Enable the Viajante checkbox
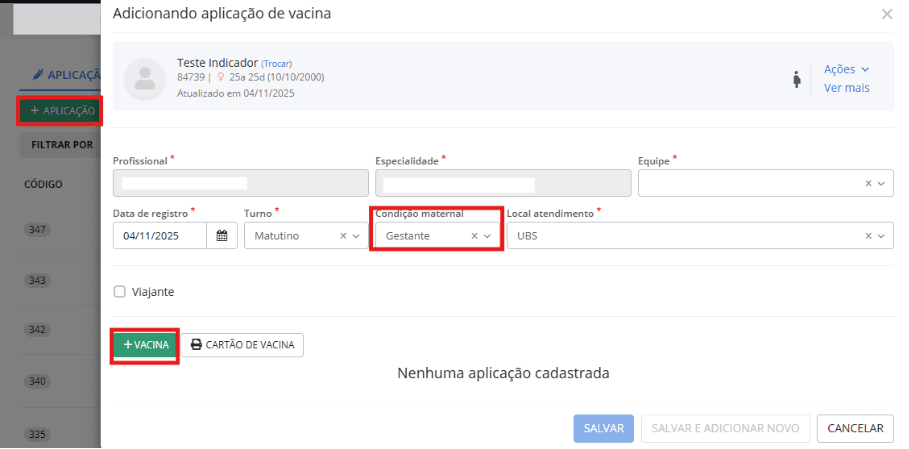 coord(119,292)
